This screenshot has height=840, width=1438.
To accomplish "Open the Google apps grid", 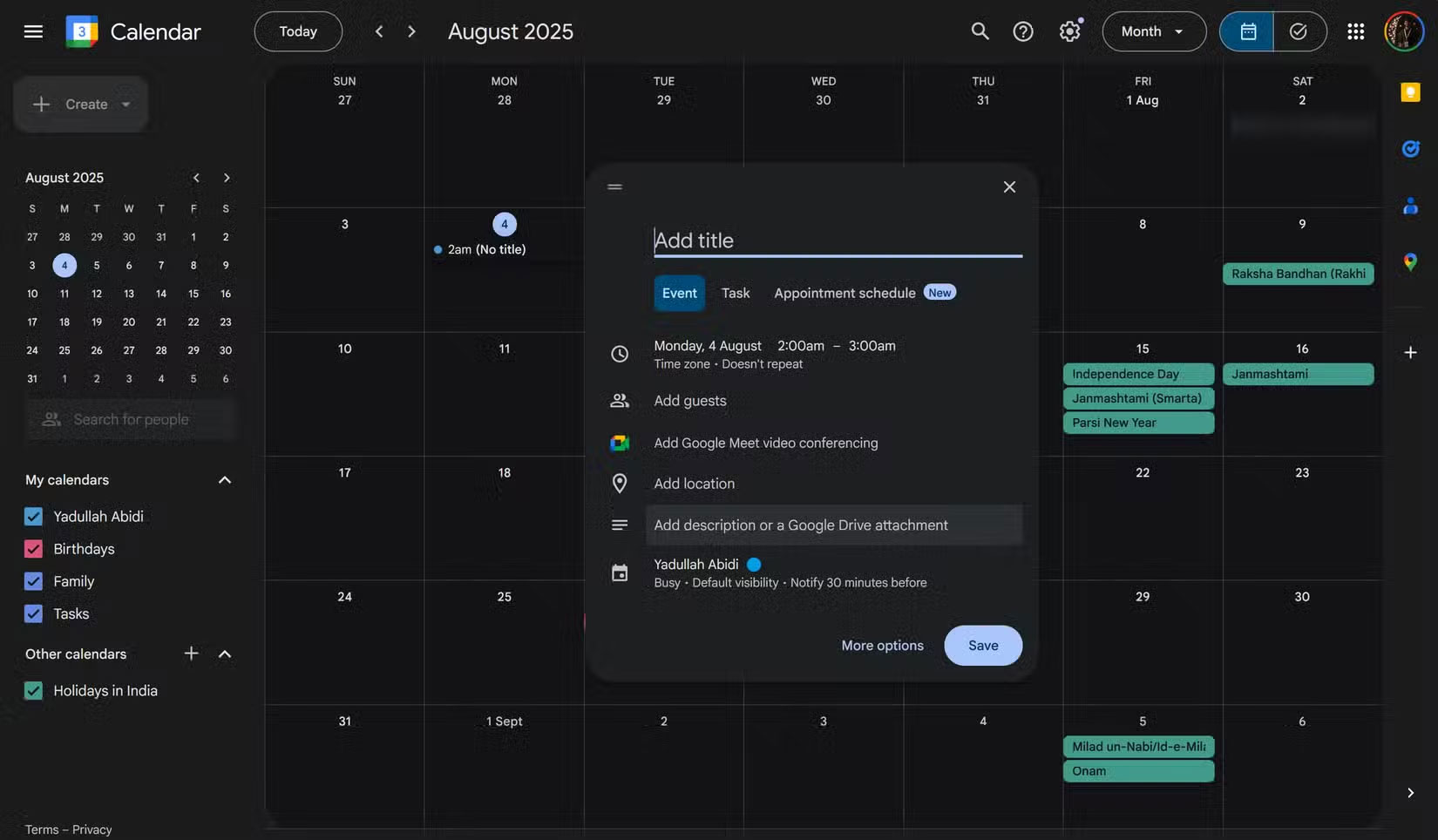I will coord(1355,30).
